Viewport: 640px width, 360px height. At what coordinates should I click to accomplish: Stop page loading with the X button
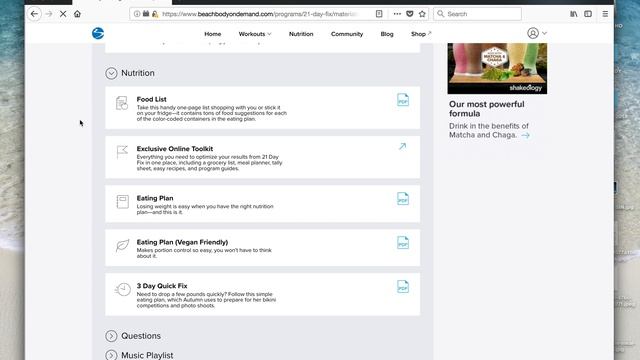coord(63,14)
